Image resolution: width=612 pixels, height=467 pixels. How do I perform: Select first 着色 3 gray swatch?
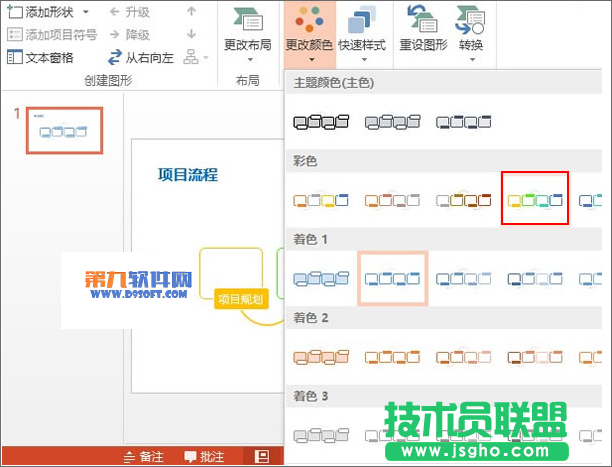tap(321, 435)
